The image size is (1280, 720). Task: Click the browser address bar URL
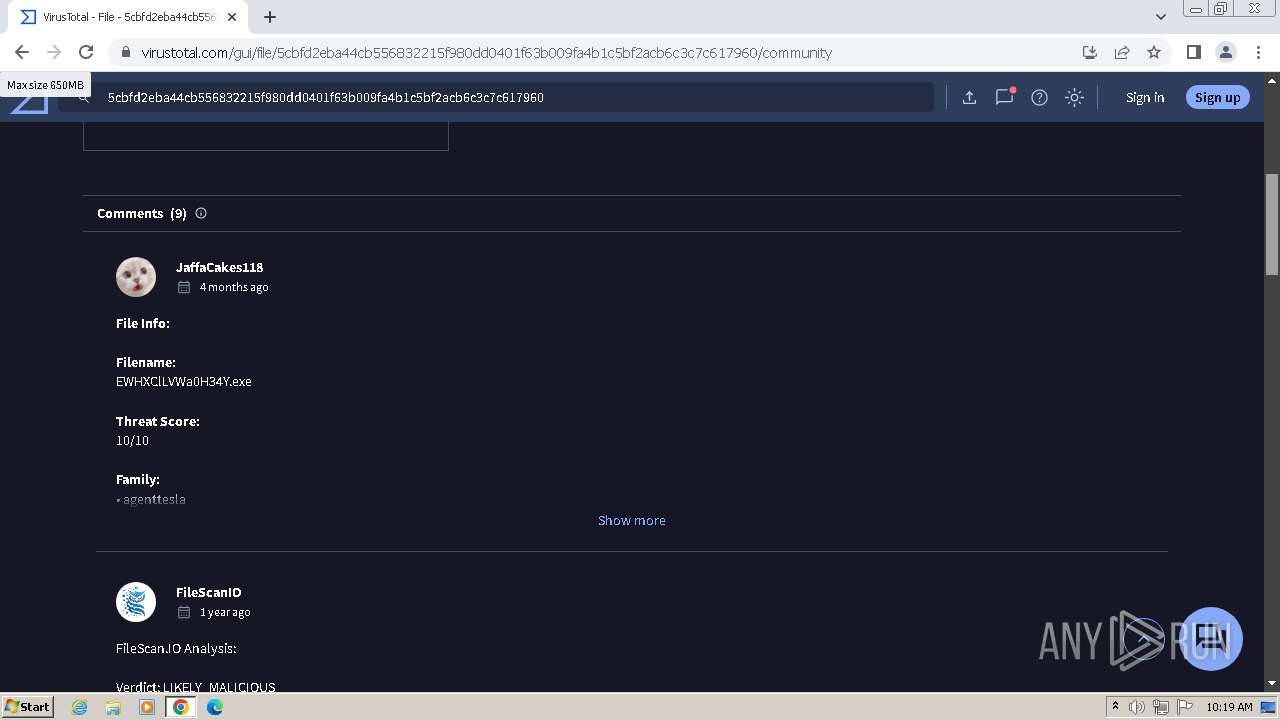(486, 53)
